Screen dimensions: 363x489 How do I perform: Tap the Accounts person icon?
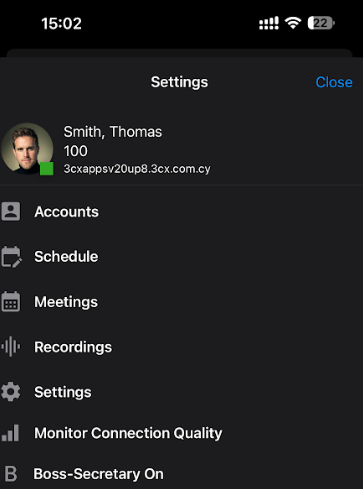11,211
